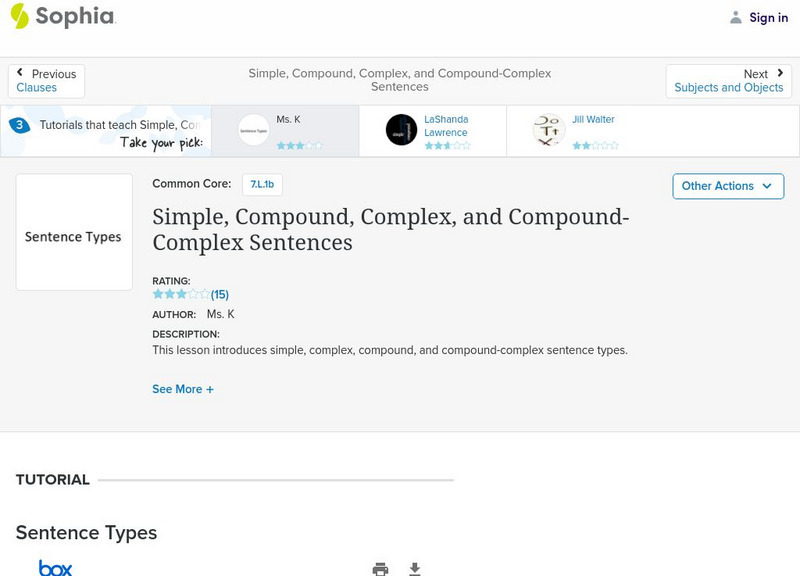Expand the See More section
Viewport: 800px width, 576px height.
tap(182, 389)
